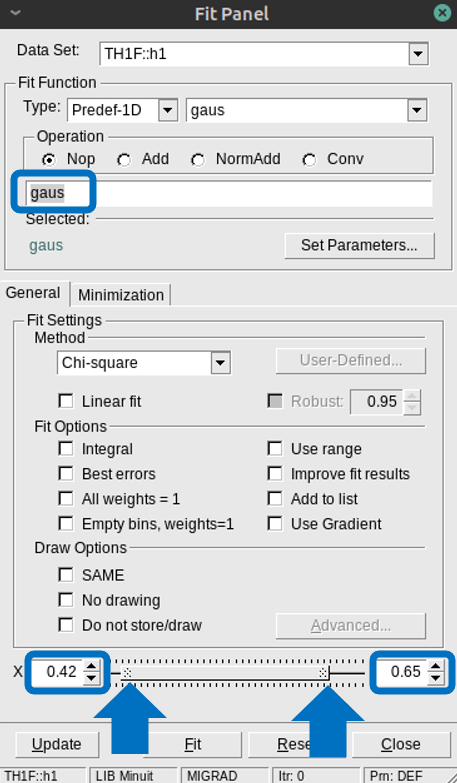Switch to the Minimization tab
This screenshot has height=783, width=457.
(121, 295)
